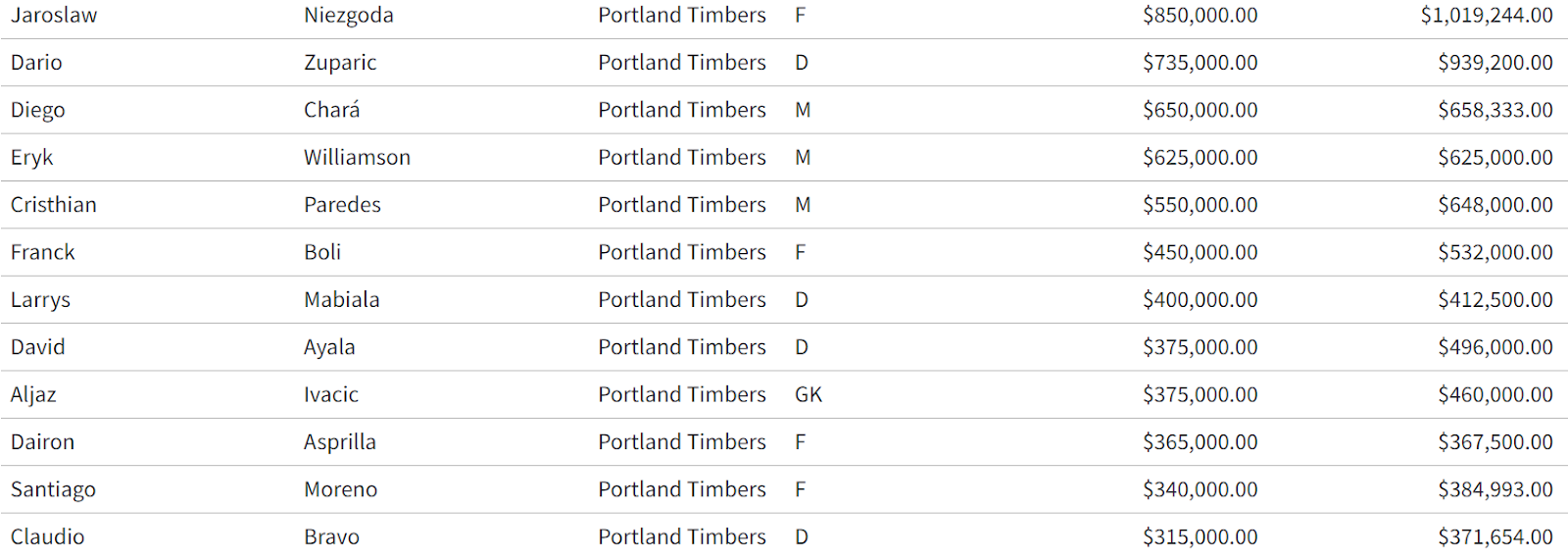Select the last name Chará

[331, 110]
